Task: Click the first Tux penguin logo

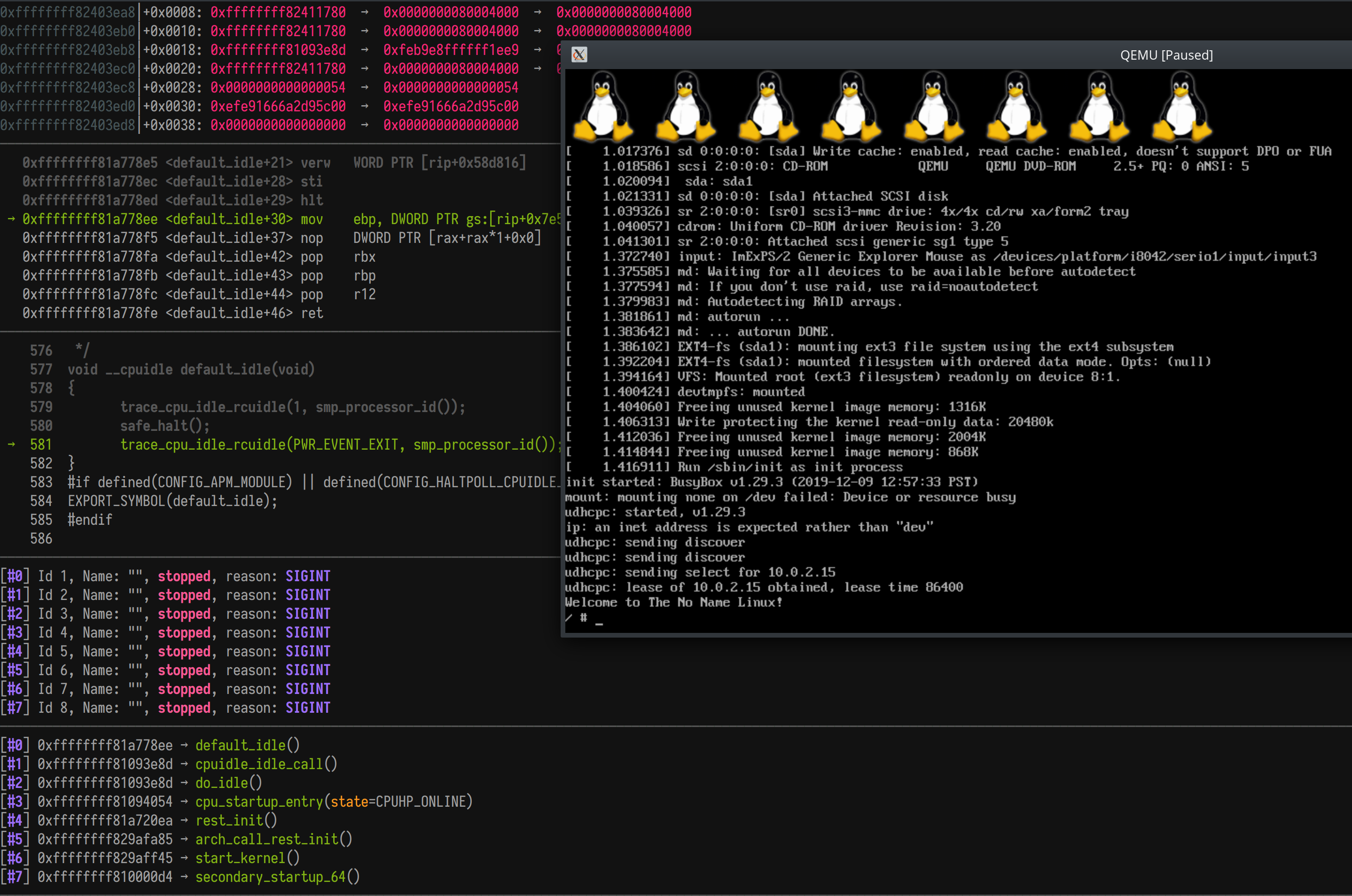Action: pos(603,107)
